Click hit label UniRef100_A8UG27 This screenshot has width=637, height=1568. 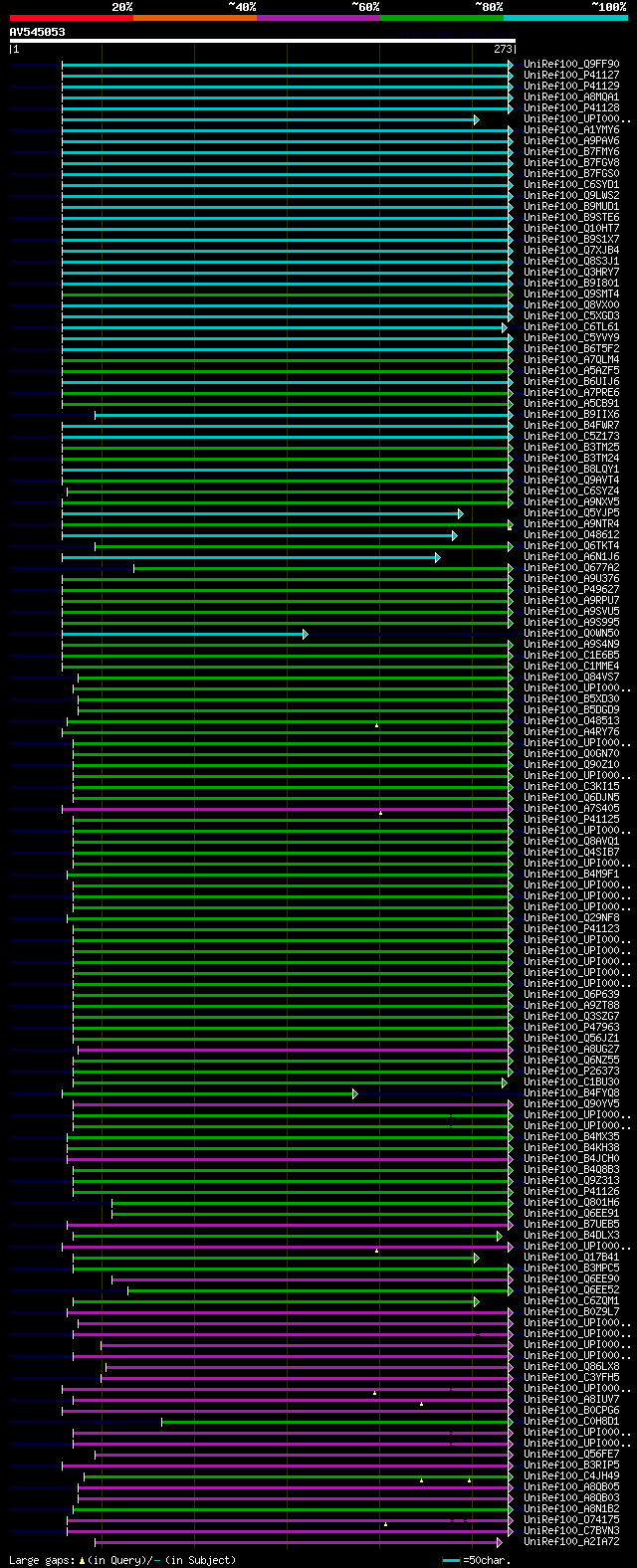571,1050
